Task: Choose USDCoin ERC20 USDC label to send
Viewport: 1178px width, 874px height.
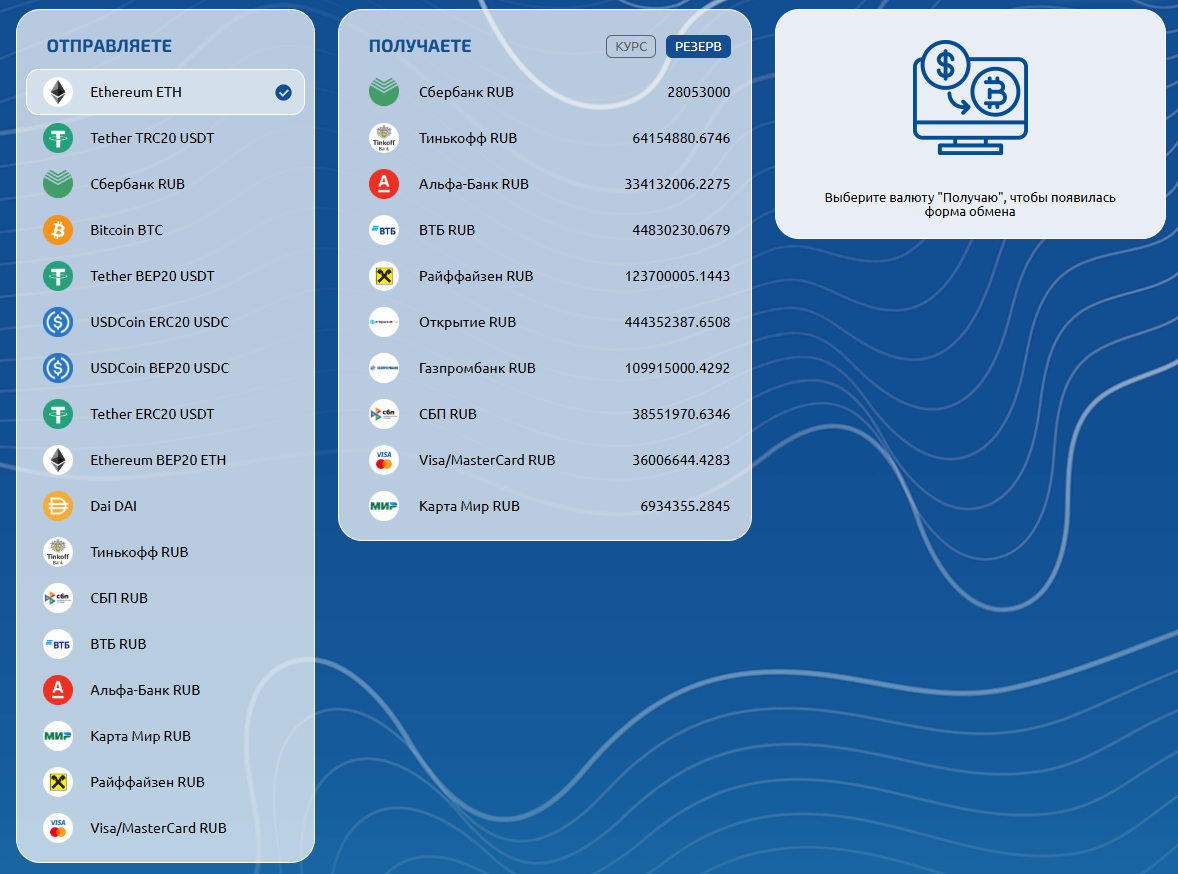Action: click(x=159, y=322)
